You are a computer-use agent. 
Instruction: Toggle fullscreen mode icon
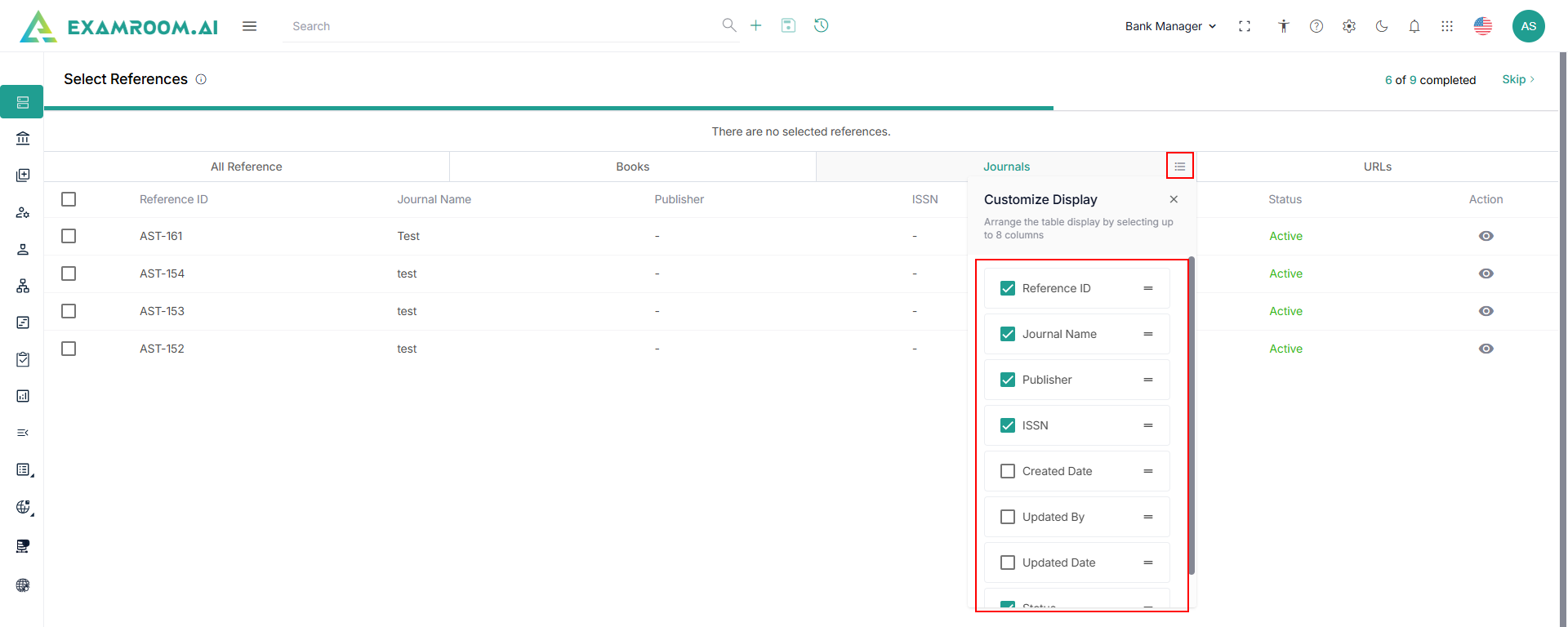[1244, 26]
